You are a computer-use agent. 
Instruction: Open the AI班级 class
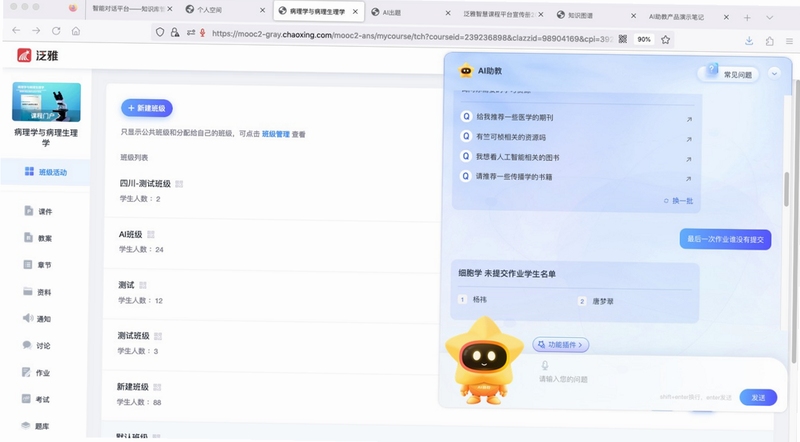point(131,234)
